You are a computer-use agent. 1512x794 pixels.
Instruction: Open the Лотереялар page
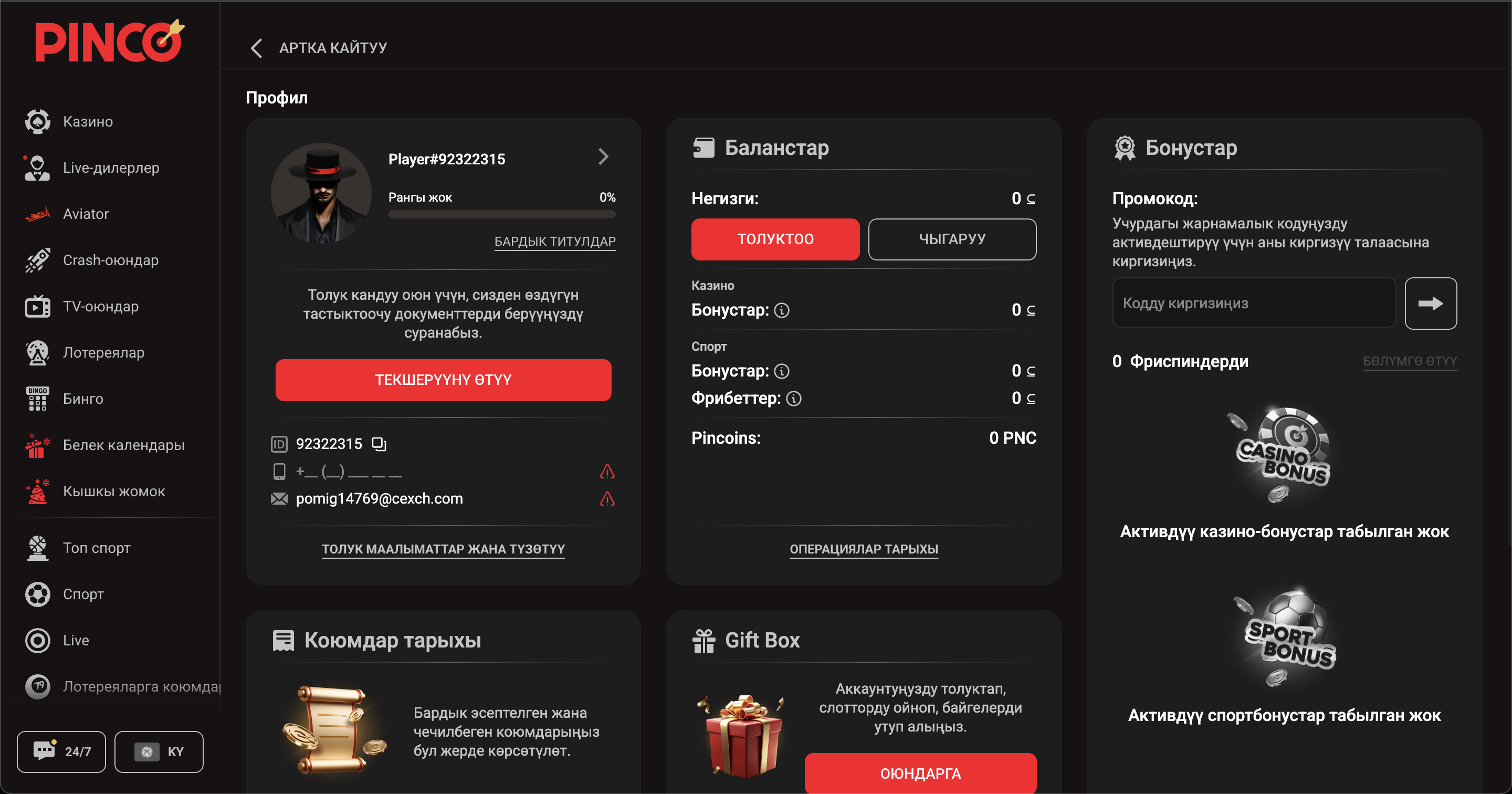[103, 352]
